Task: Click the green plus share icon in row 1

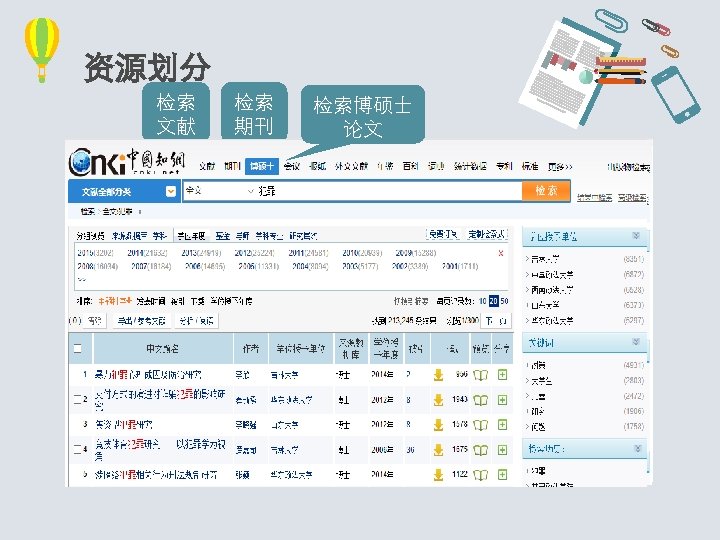Action: [x=502, y=375]
